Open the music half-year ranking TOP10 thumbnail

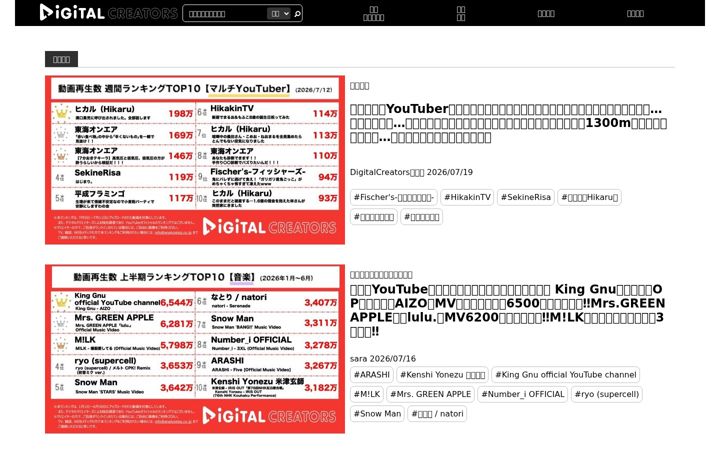(x=195, y=349)
